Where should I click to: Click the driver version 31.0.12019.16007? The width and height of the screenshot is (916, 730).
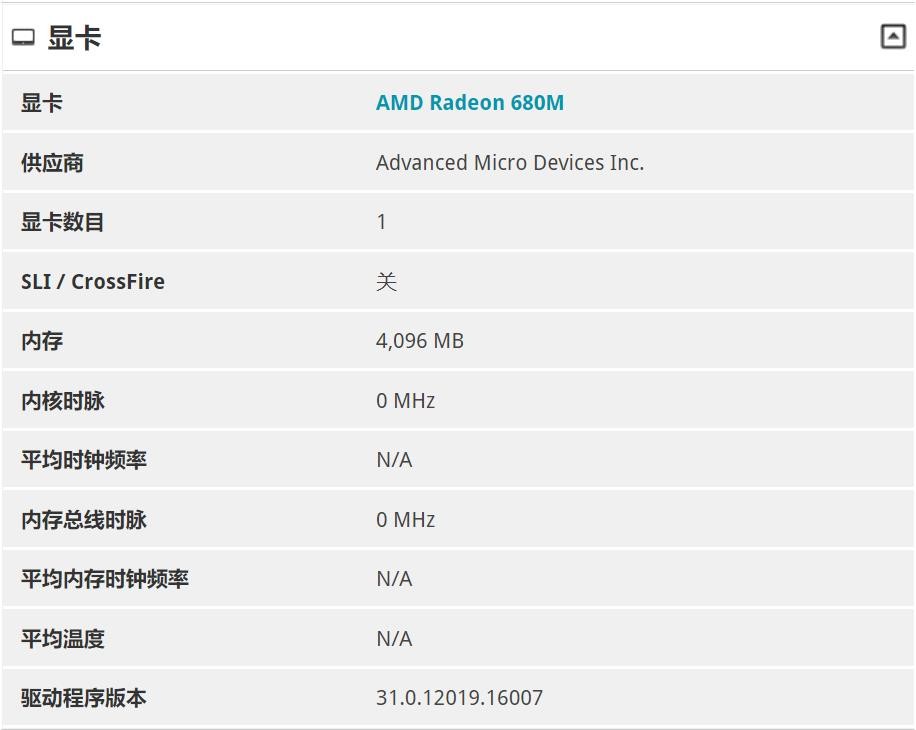(x=459, y=698)
